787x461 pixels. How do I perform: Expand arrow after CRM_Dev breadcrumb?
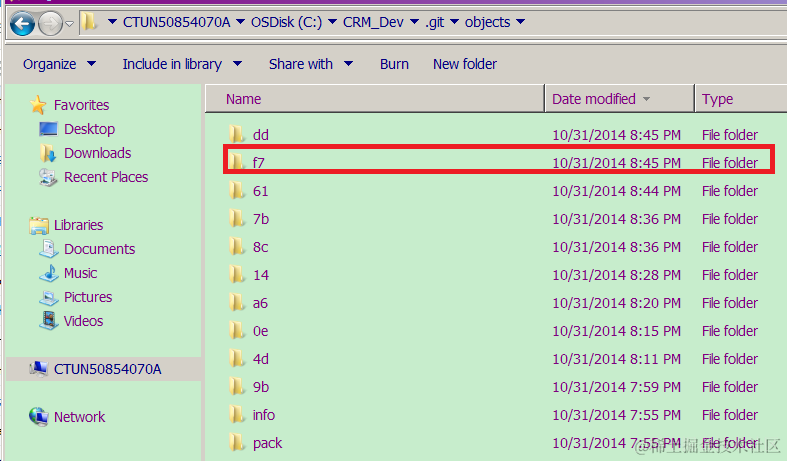pos(415,22)
